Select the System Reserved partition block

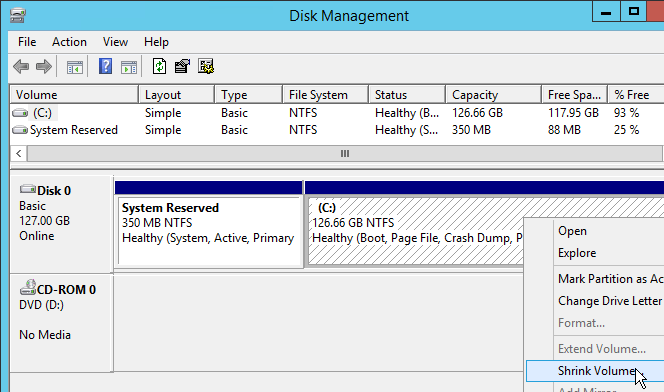point(209,231)
